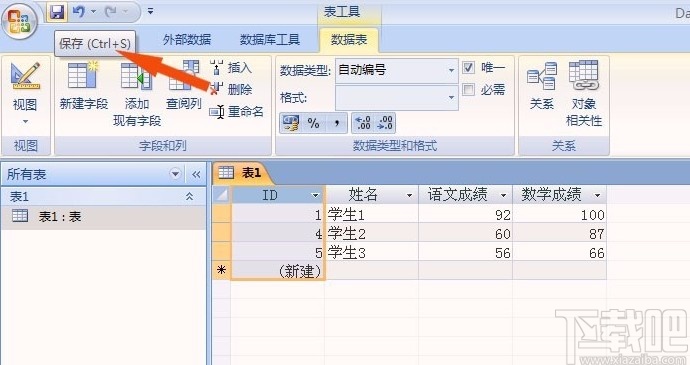Click 数学成绩 cell with value 66
The height and width of the screenshot is (365, 690).
tap(560, 252)
